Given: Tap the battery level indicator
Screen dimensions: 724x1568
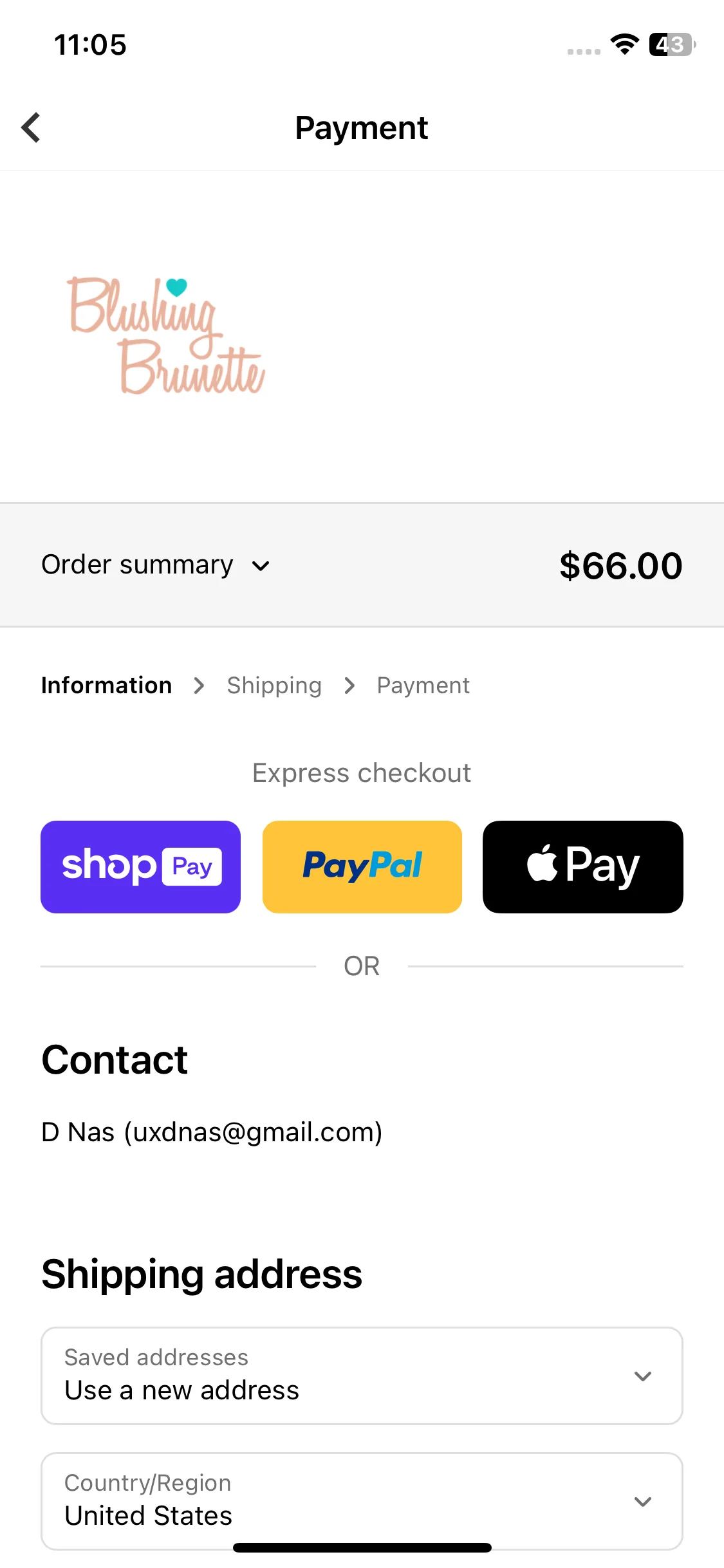Looking at the screenshot, I should [672, 44].
